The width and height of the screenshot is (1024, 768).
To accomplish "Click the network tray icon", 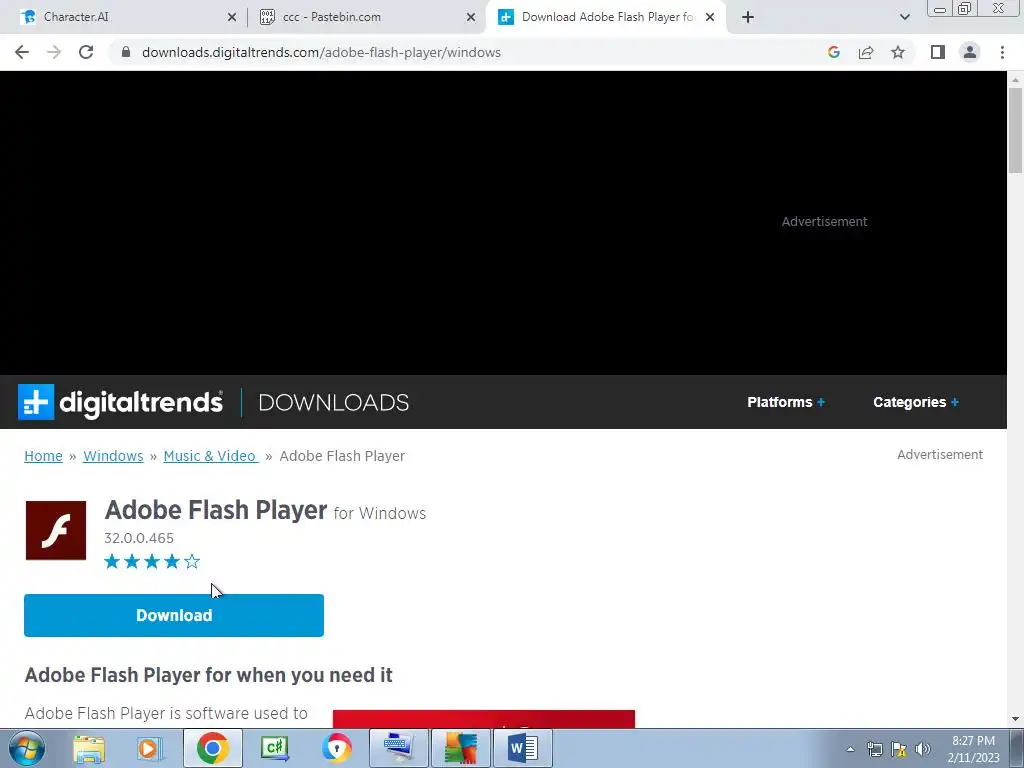I will [x=874, y=749].
